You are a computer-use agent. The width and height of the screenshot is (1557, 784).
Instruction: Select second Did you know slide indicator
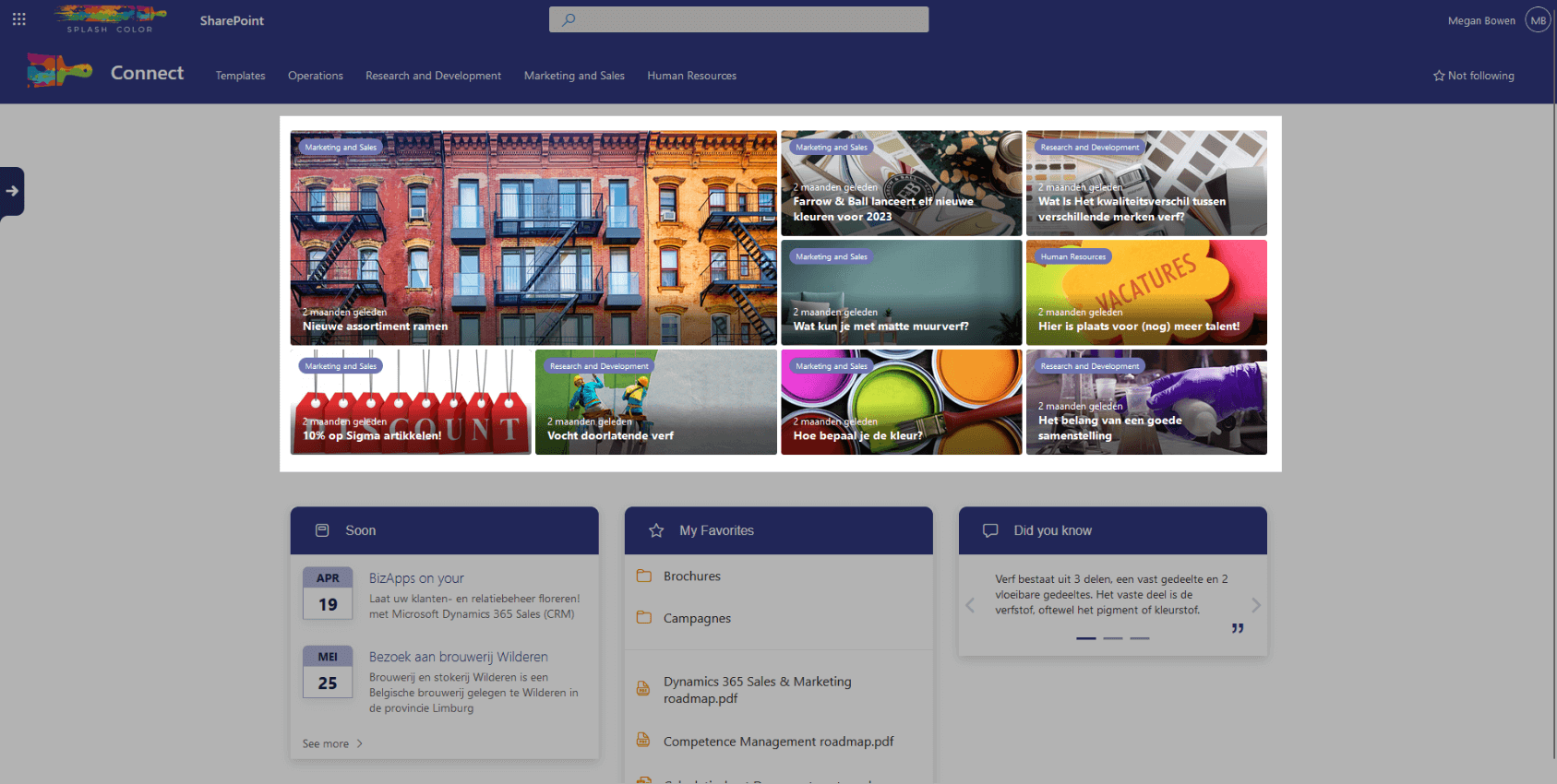[x=1113, y=638]
